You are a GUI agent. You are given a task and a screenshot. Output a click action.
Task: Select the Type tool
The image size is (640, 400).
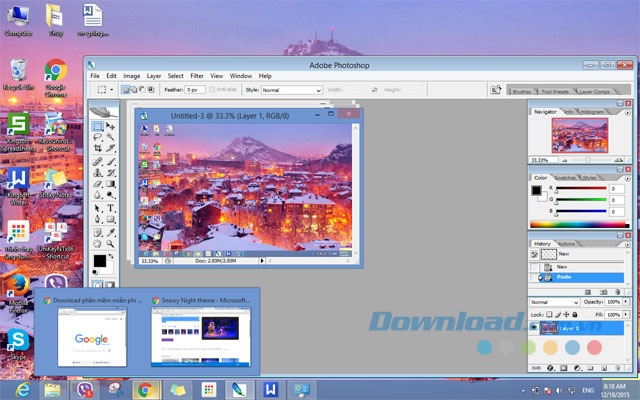pyautogui.click(x=110, y=208)
